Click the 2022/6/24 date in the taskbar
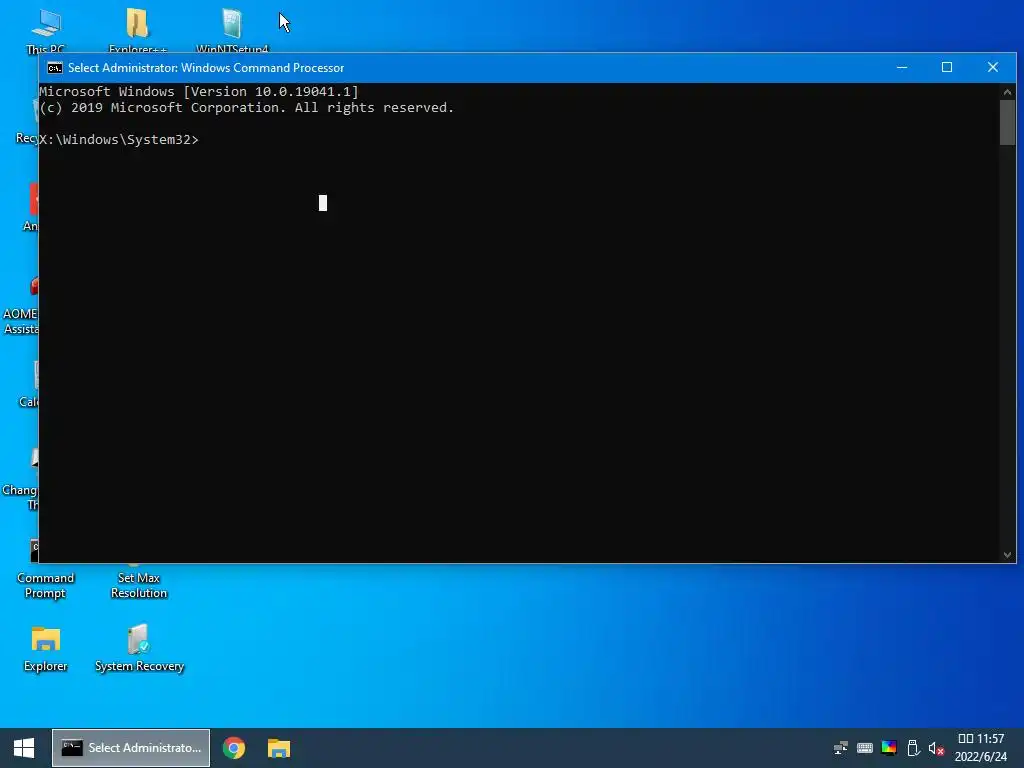 click(981, 757)
